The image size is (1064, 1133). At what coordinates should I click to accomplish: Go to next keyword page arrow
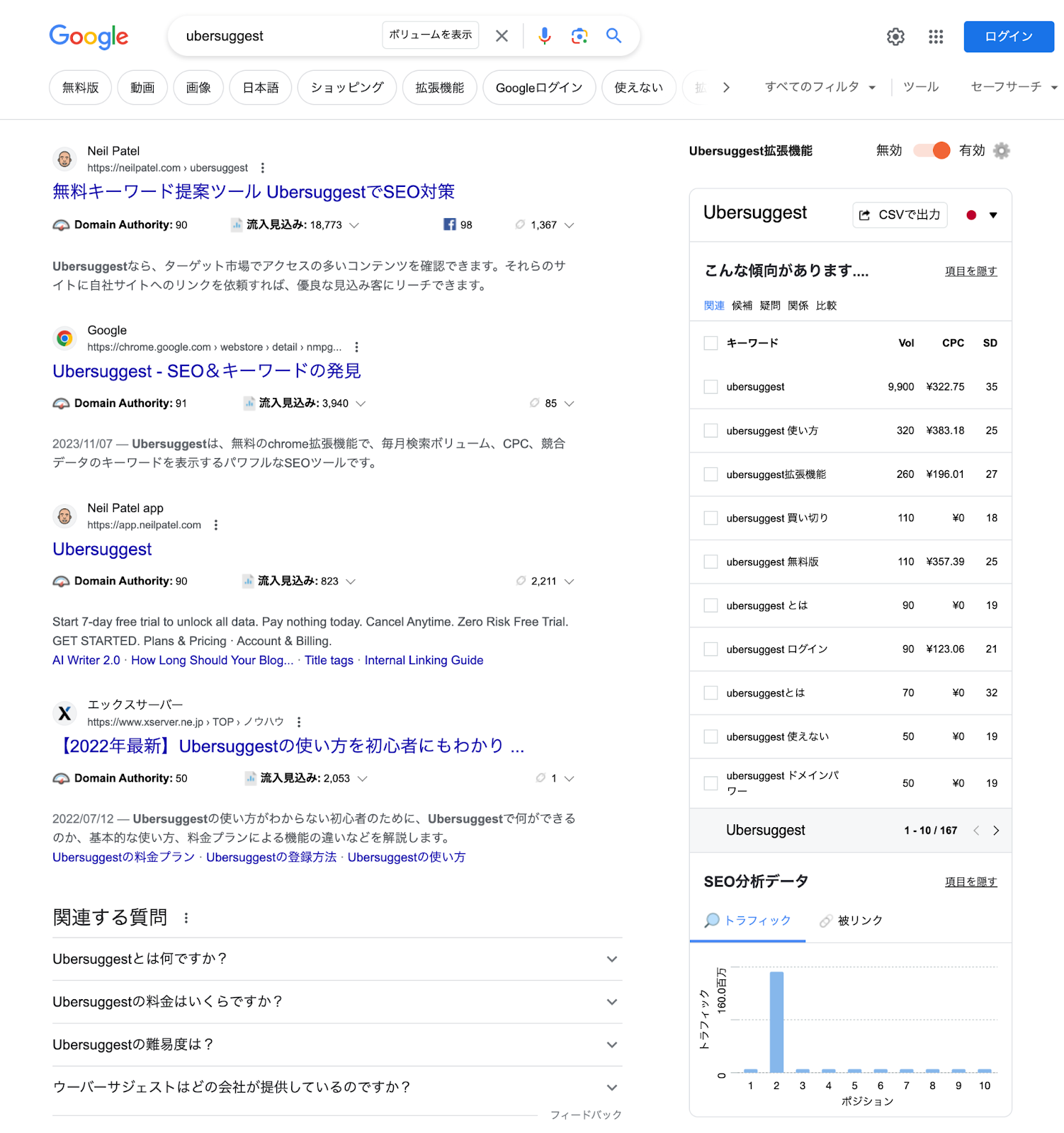point(996,831)
